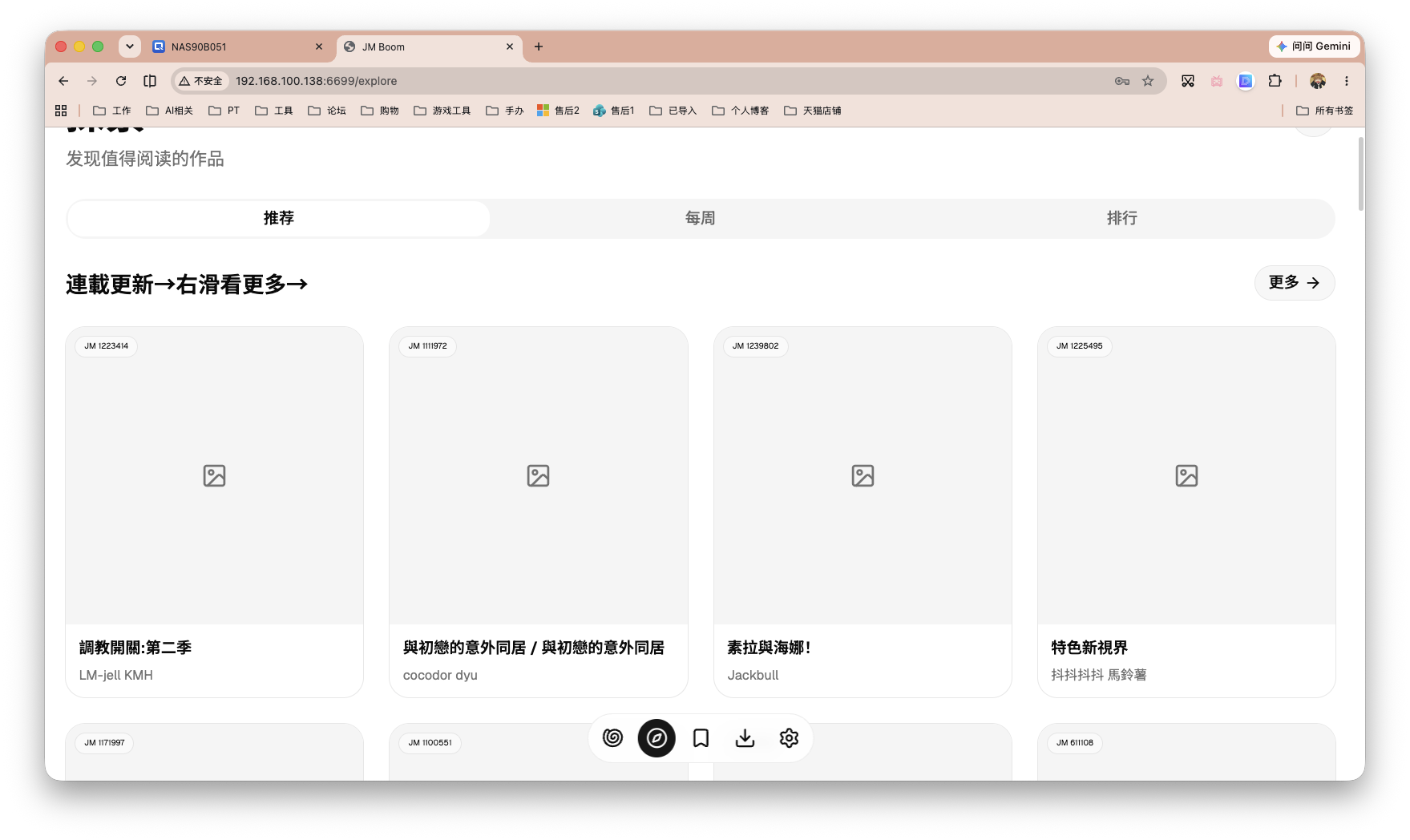Expand the tab search dropdown arrow
This screenshot has width=1410, height=840.
130,46
